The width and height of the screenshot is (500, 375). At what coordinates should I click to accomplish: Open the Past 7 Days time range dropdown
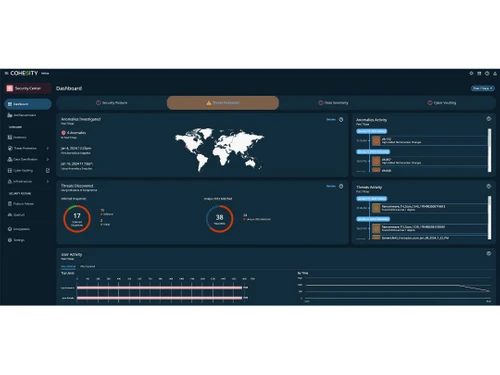(482, 88)
